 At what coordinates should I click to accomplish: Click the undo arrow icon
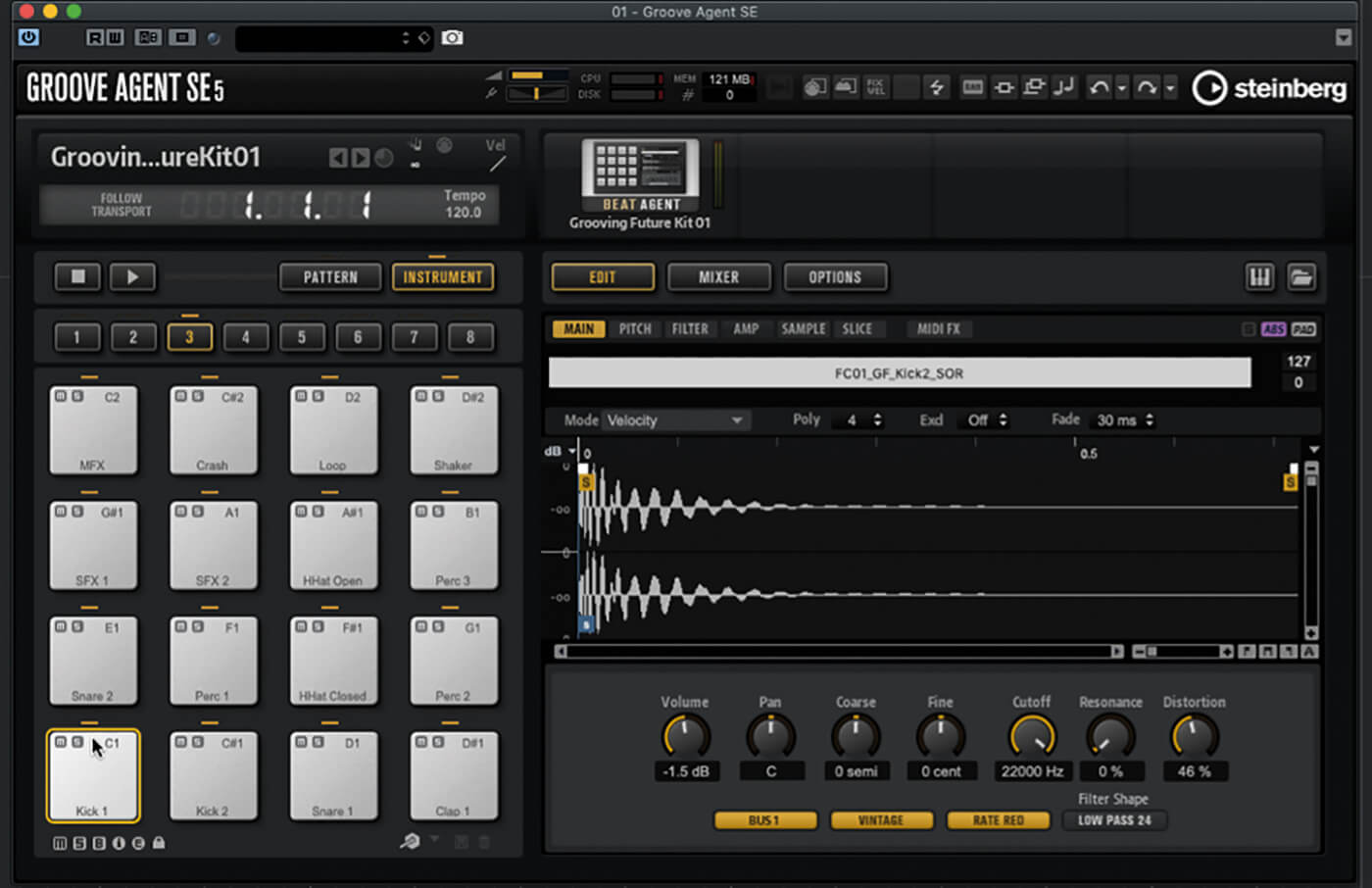pyautogui.click(x=1100, y=87)
